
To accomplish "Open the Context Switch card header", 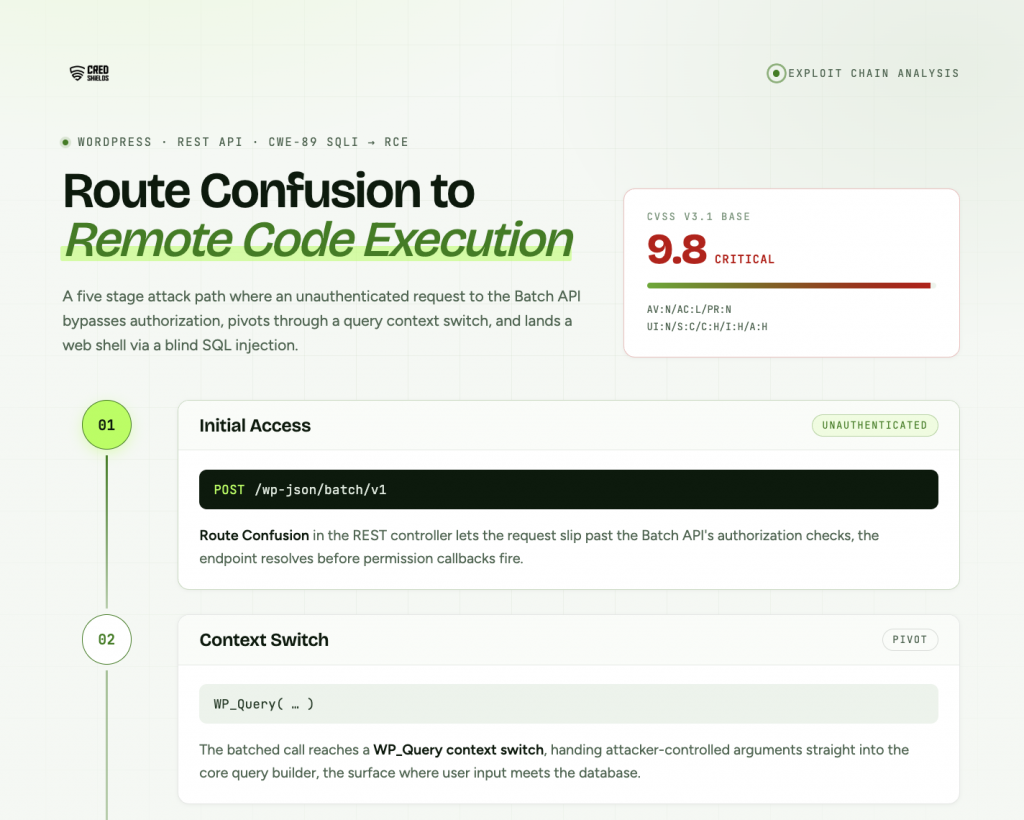I will pos(568,639).
